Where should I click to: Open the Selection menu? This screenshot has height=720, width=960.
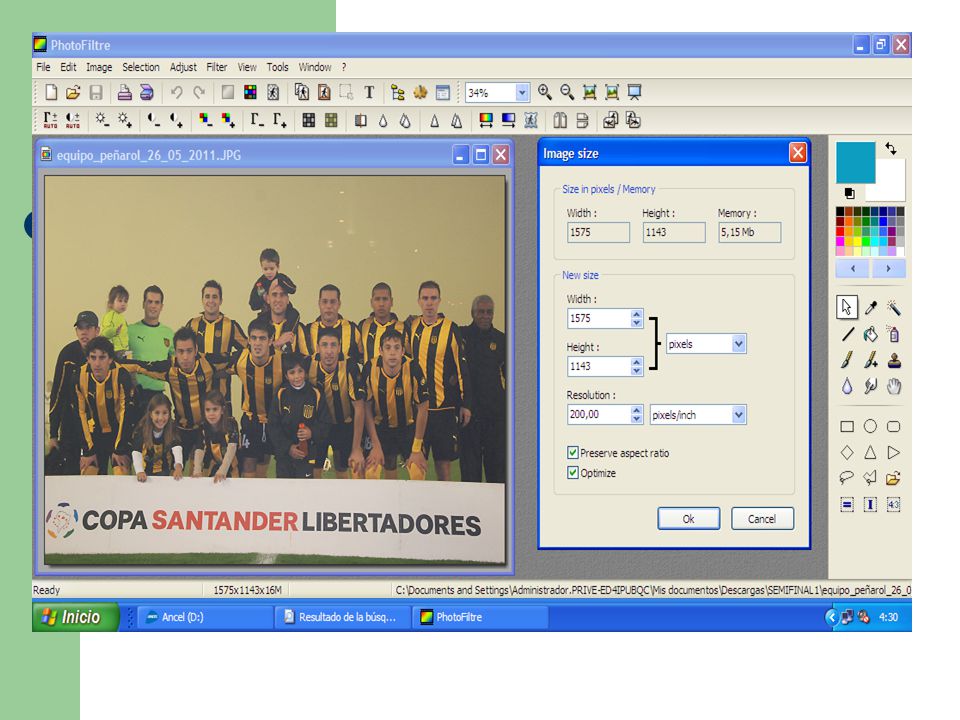[141, 67]
